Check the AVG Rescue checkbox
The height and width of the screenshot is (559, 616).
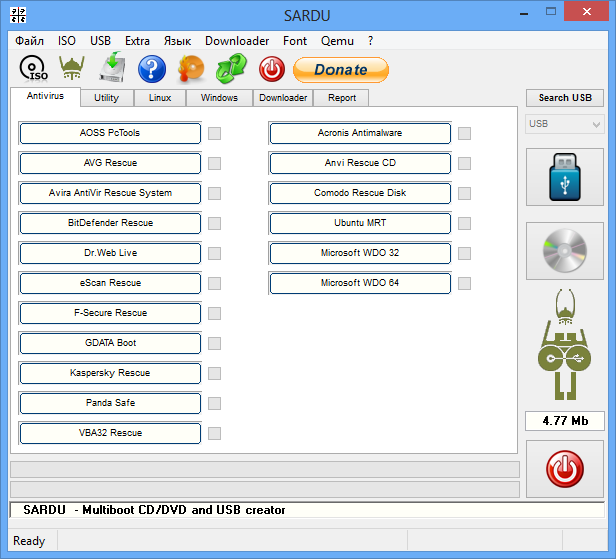point(214,163)
